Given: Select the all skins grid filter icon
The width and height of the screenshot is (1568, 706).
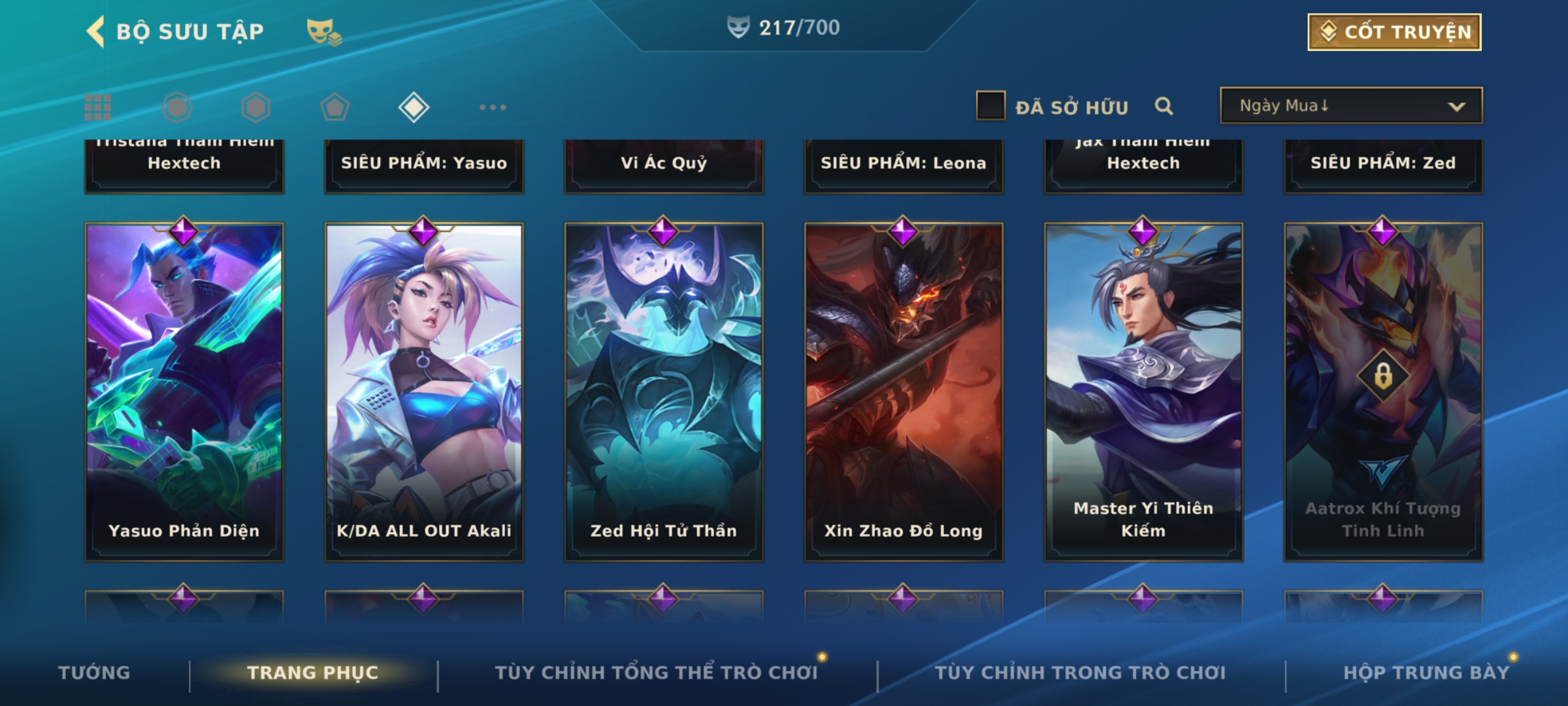Looking at the screenshot, I should pyautogui.click(x=98, y=107).
